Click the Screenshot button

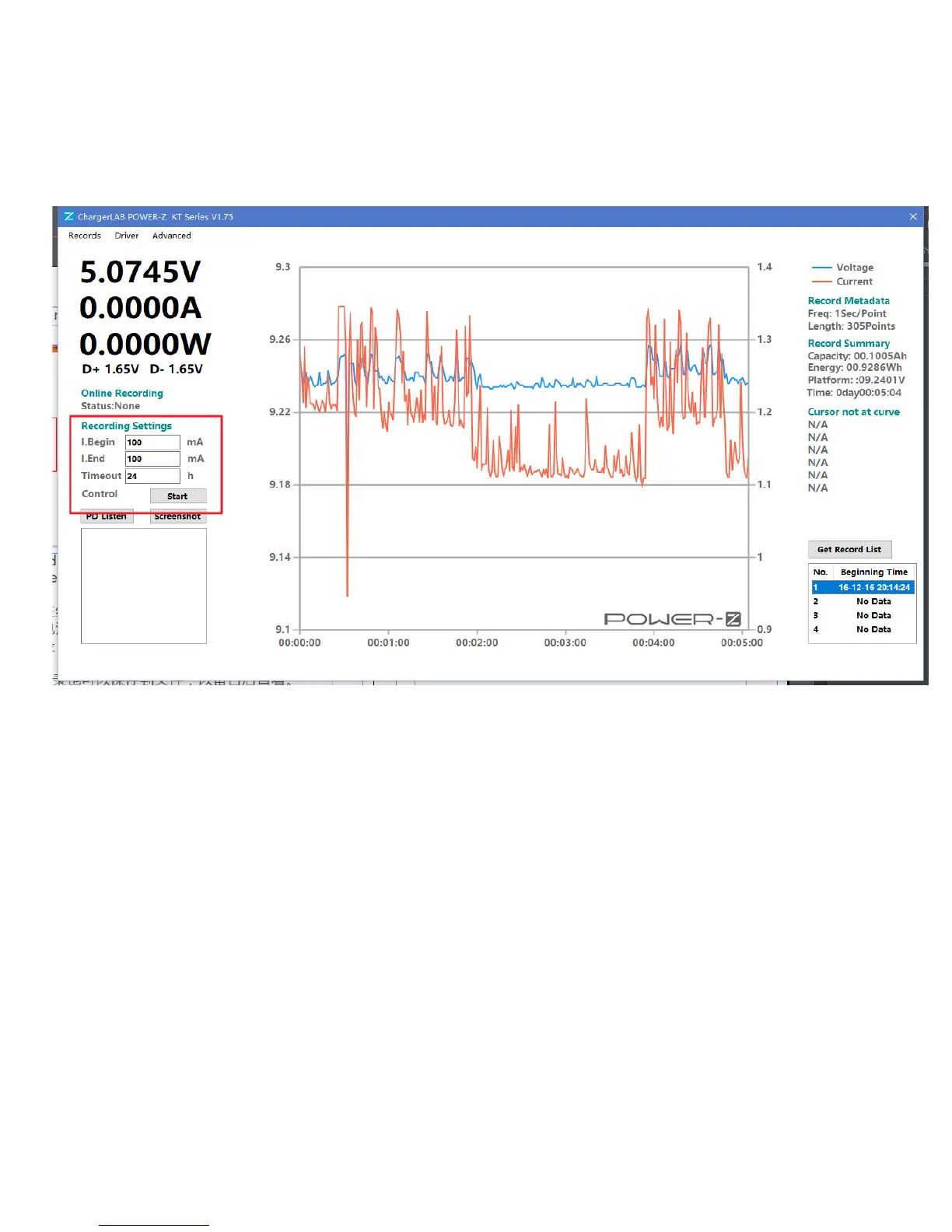point(177,516)
